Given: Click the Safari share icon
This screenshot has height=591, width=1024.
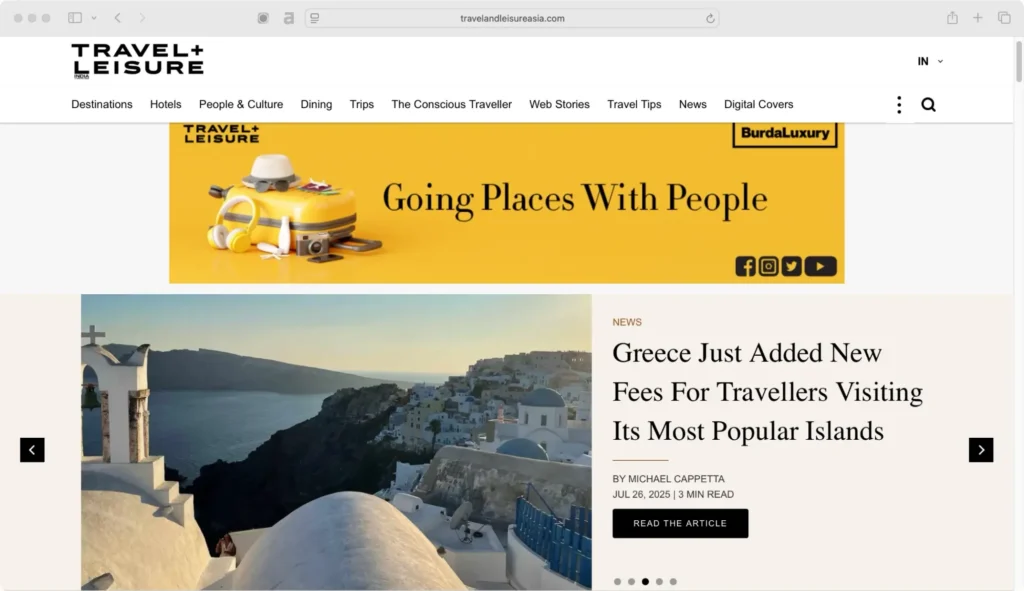Looking at the screenshot, I should pyautogui.click(x=952, y=18).
